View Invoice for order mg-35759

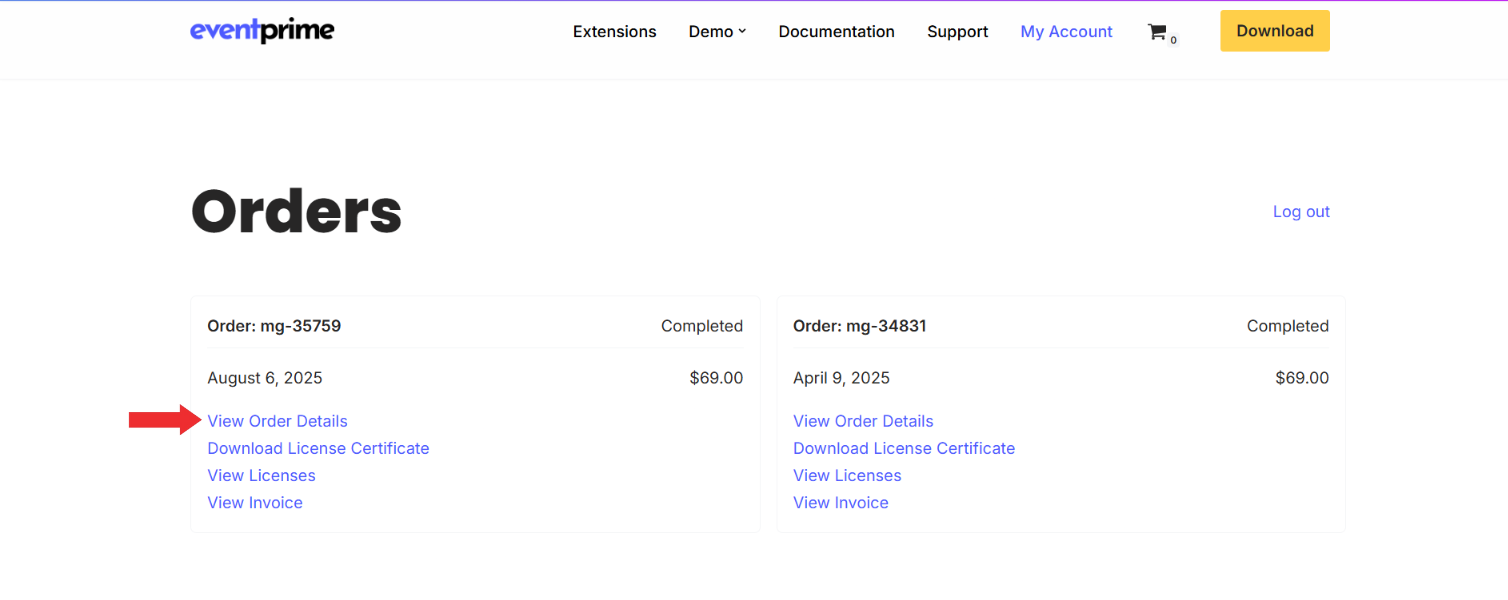255,502
